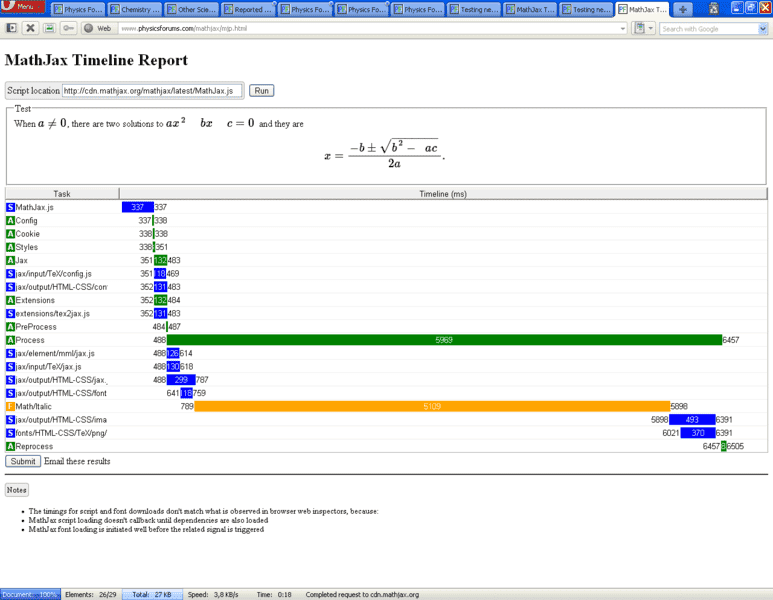Select the jax/output/HTML-CSS/ima task row label
Screen dimensions: 773x600
pos(61,420)
